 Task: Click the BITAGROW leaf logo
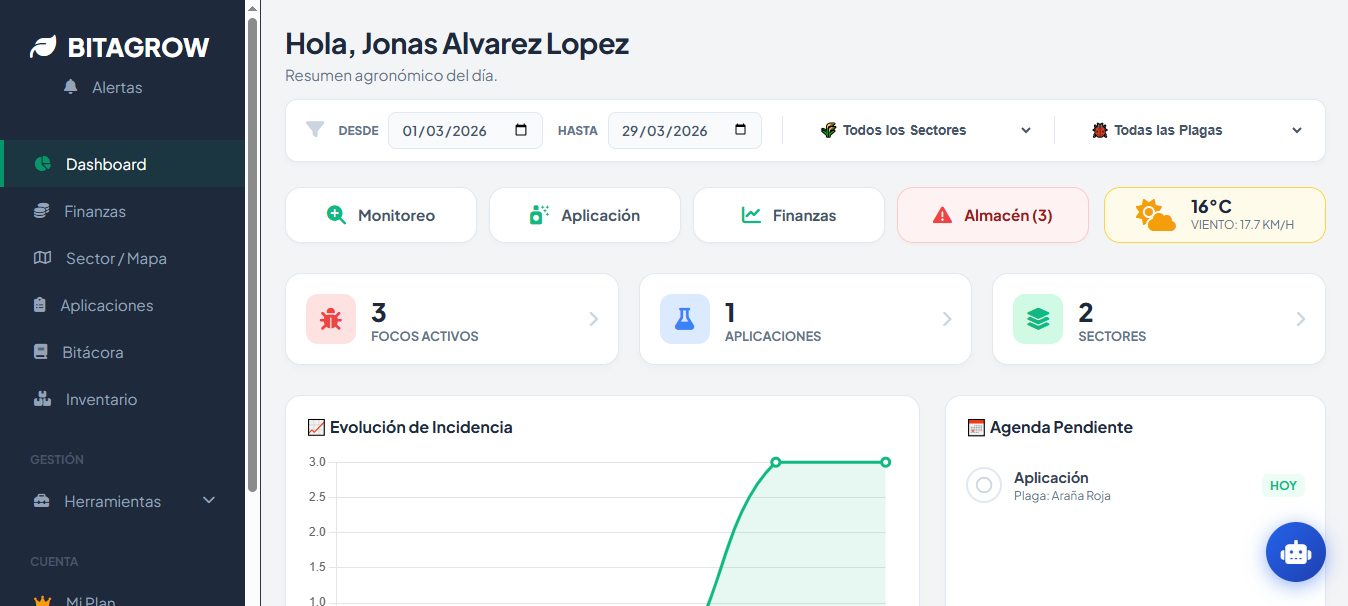(x=44, y=47)
